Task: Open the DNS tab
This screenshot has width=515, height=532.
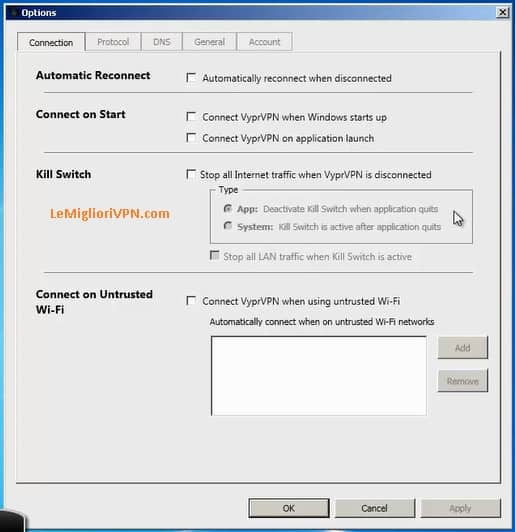Action: pyautogui.click(x=161, y=42)
